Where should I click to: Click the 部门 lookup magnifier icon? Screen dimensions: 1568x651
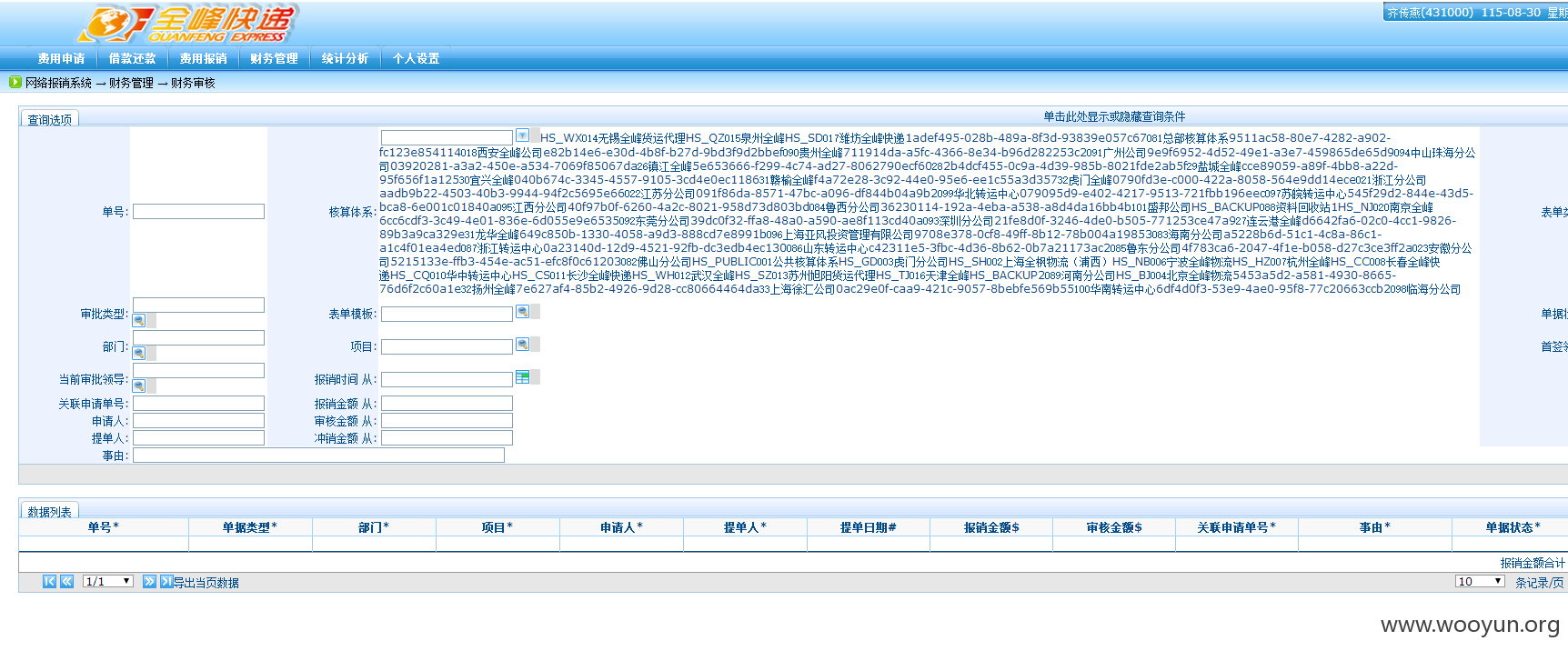(x=139, y=353)
